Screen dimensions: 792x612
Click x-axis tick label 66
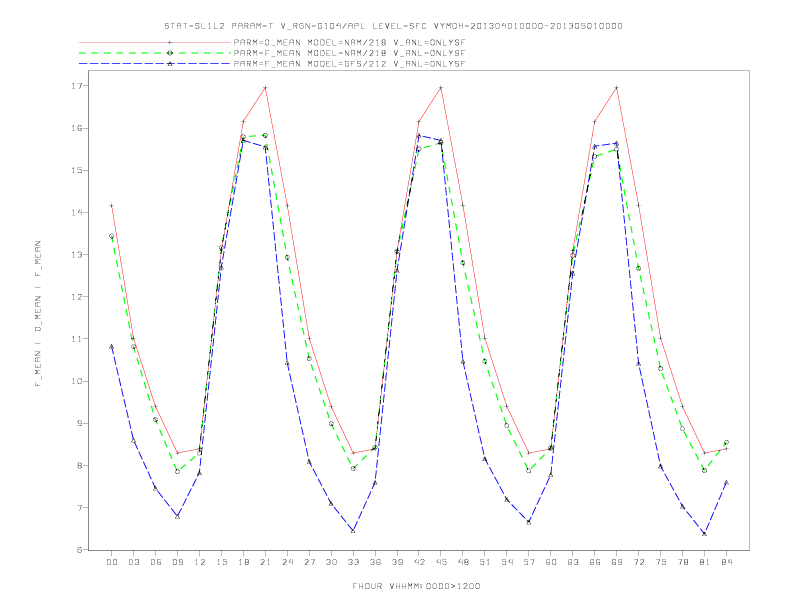tap(595, 562)
